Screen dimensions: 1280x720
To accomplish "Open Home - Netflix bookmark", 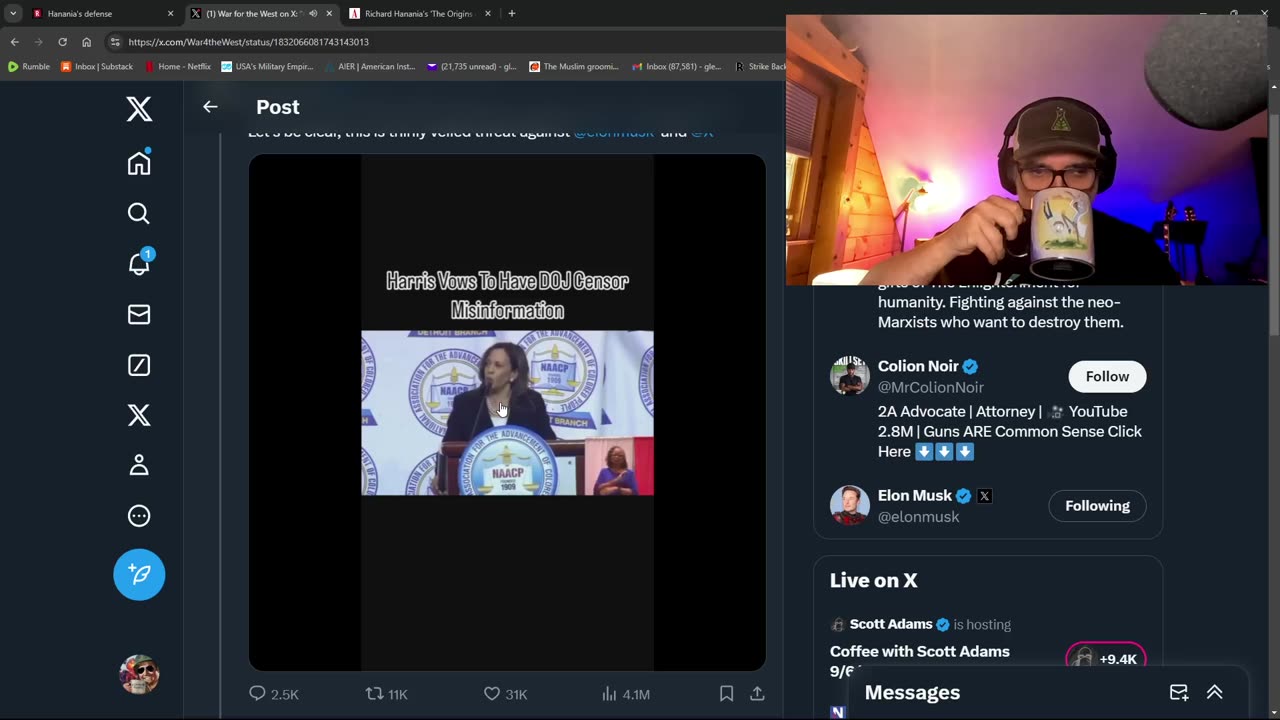I will pyautogui.click(x=178, y=67).
